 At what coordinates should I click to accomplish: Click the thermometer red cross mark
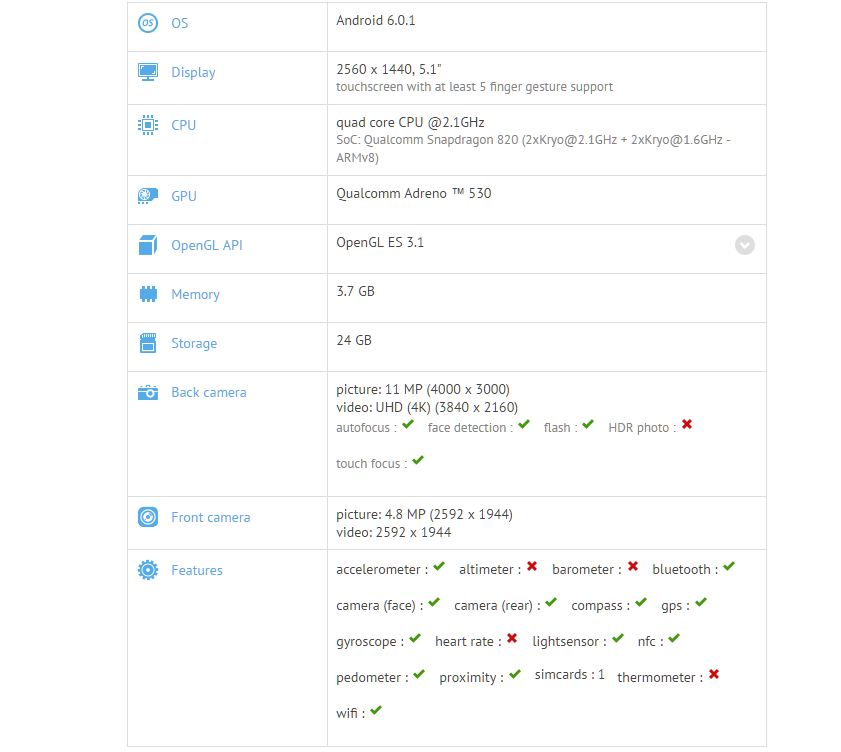coord(714,675)
